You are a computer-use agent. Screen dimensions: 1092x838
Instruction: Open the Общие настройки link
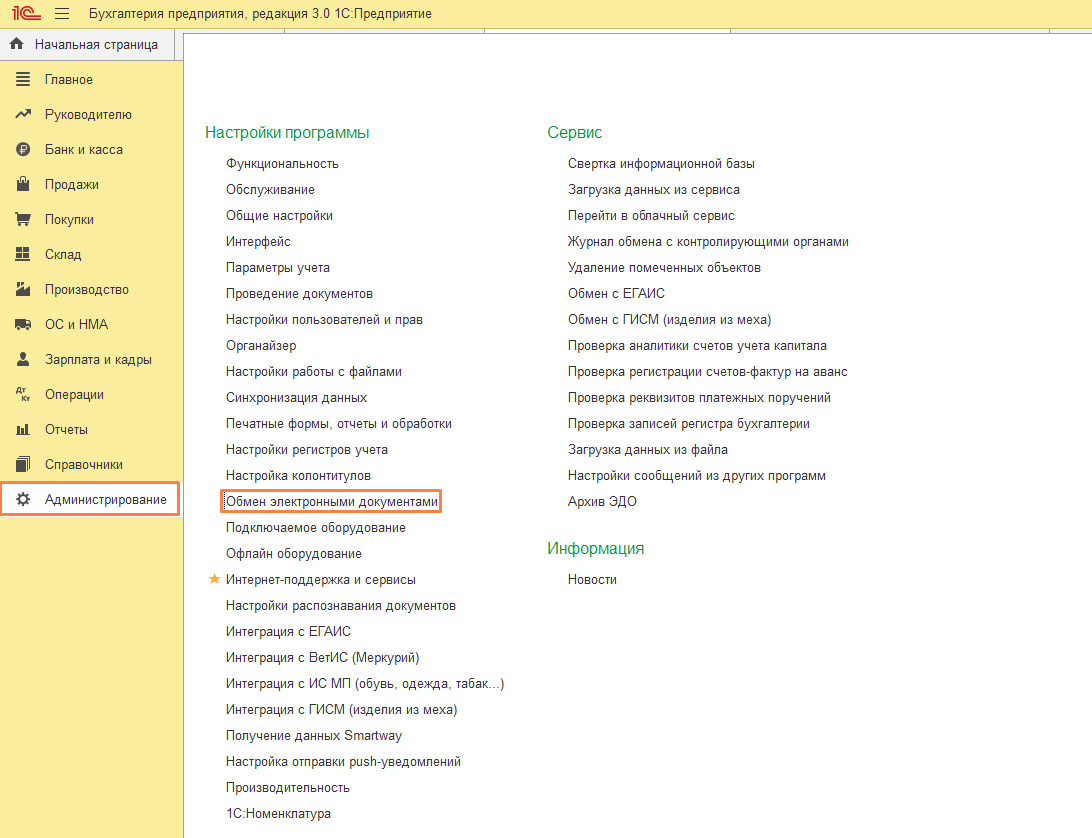point(279,216)
